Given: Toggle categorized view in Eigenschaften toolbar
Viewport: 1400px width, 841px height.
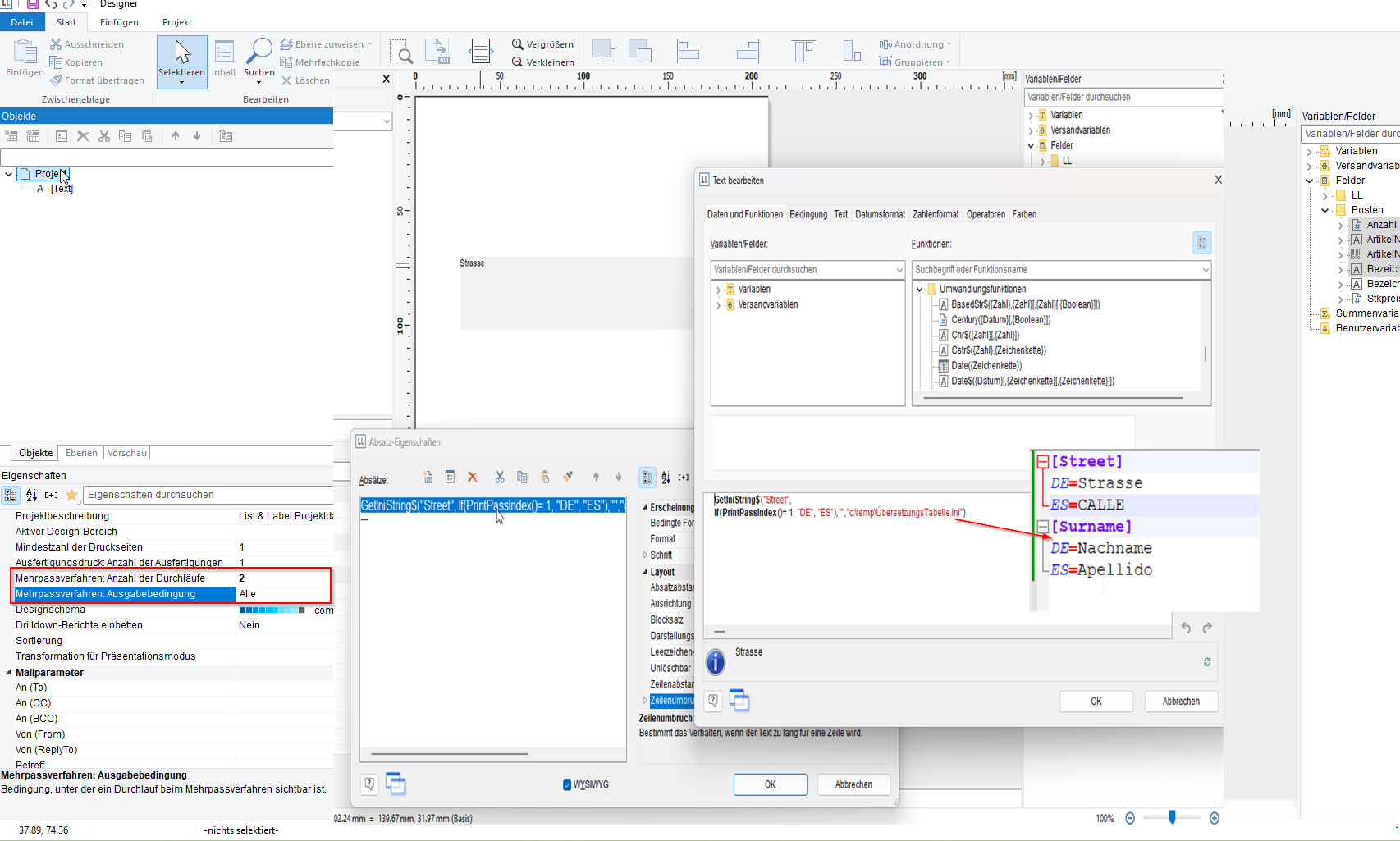Looking at the screenshot, I should [11, 495].
